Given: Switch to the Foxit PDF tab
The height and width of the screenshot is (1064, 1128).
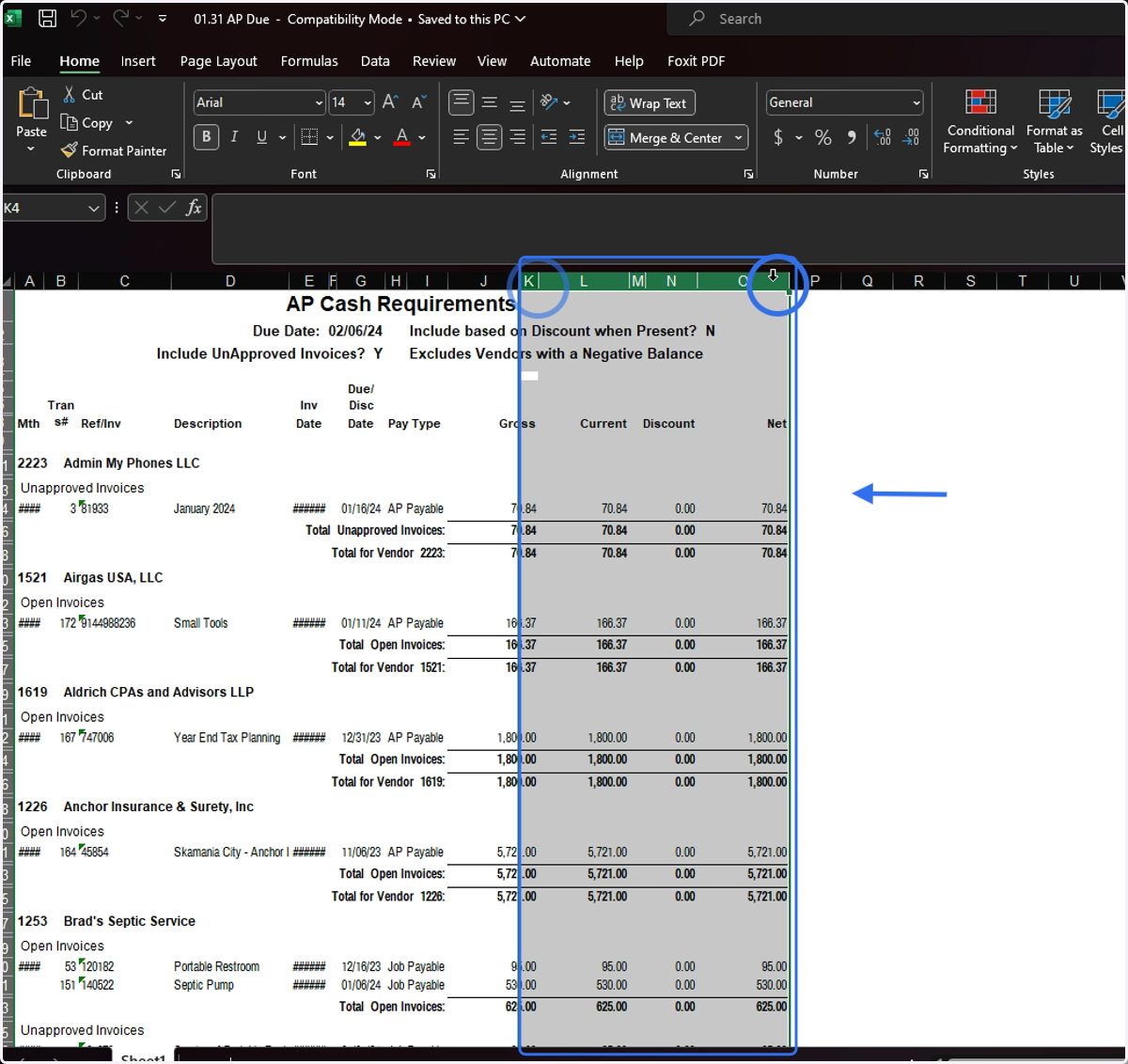Looking at the screenshot, I should click(696, 61).
